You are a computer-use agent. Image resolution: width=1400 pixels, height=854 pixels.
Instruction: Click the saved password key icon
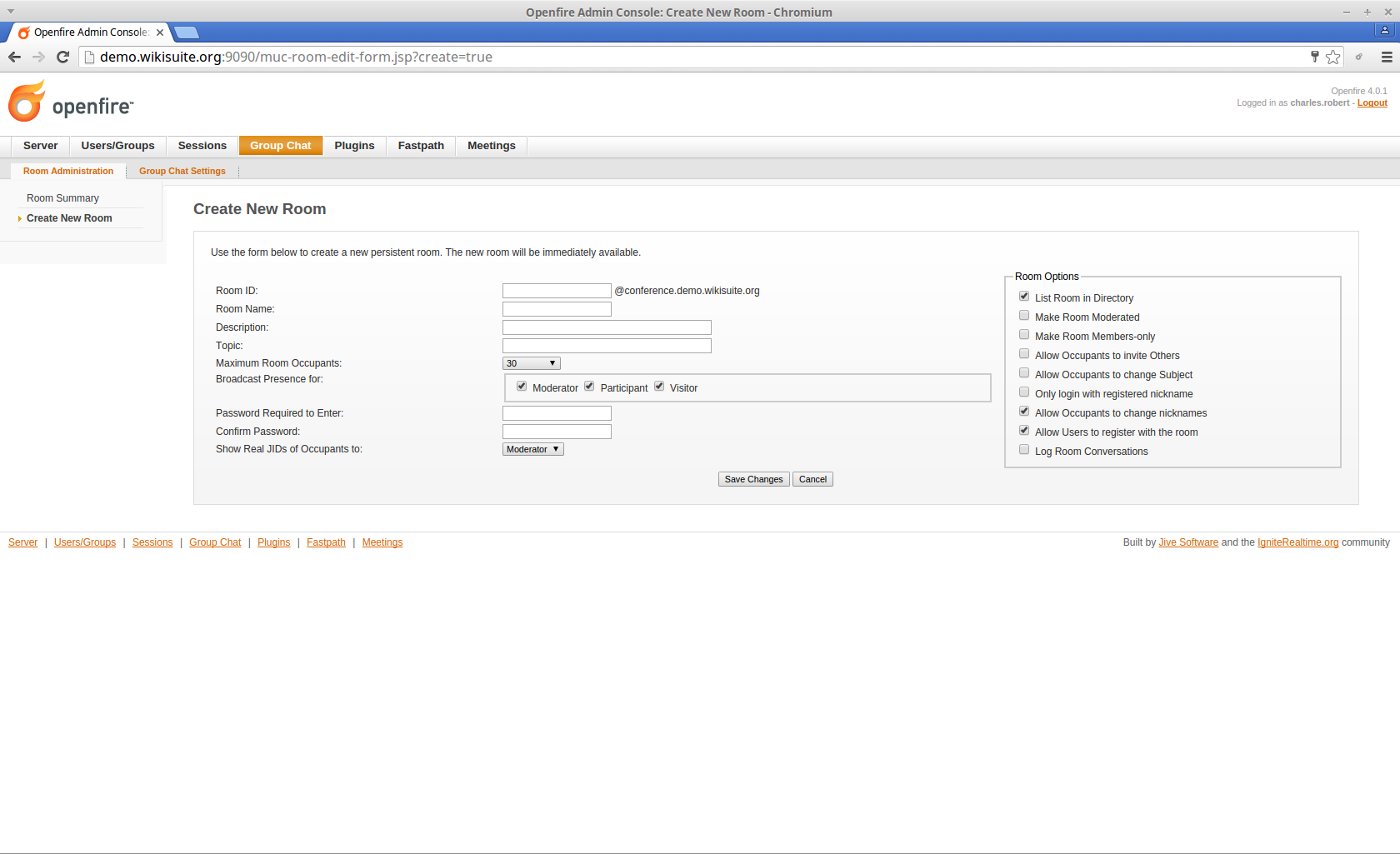1315,57
